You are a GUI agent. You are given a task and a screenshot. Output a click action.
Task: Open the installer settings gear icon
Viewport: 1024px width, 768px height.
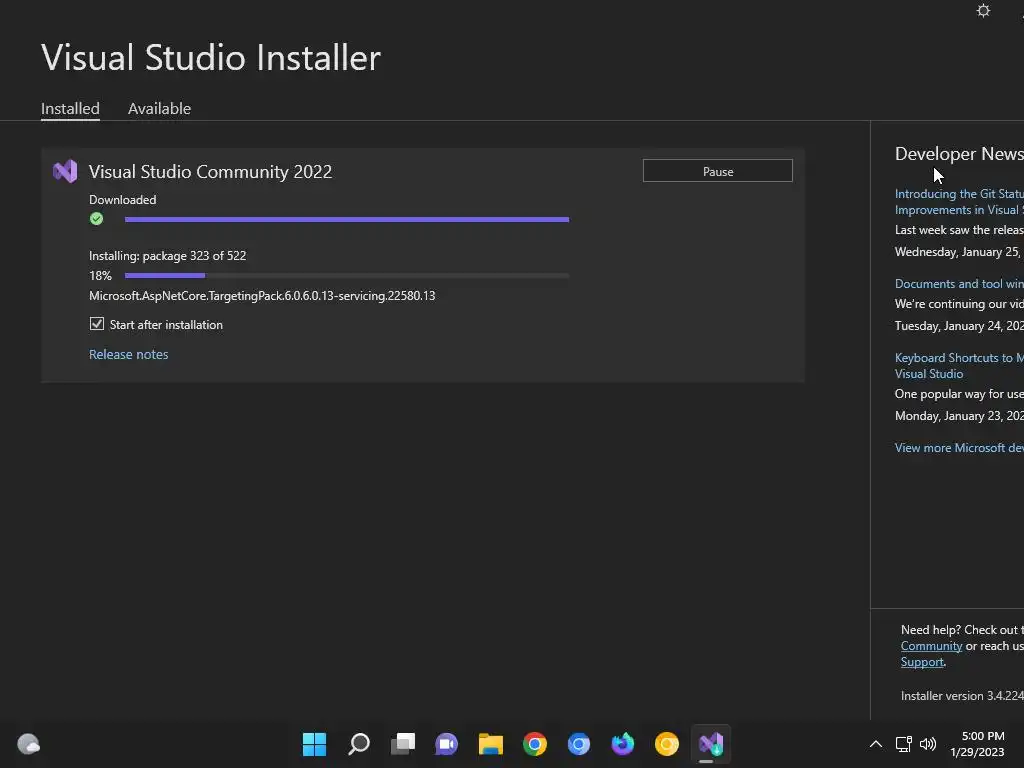click(983, 10)
